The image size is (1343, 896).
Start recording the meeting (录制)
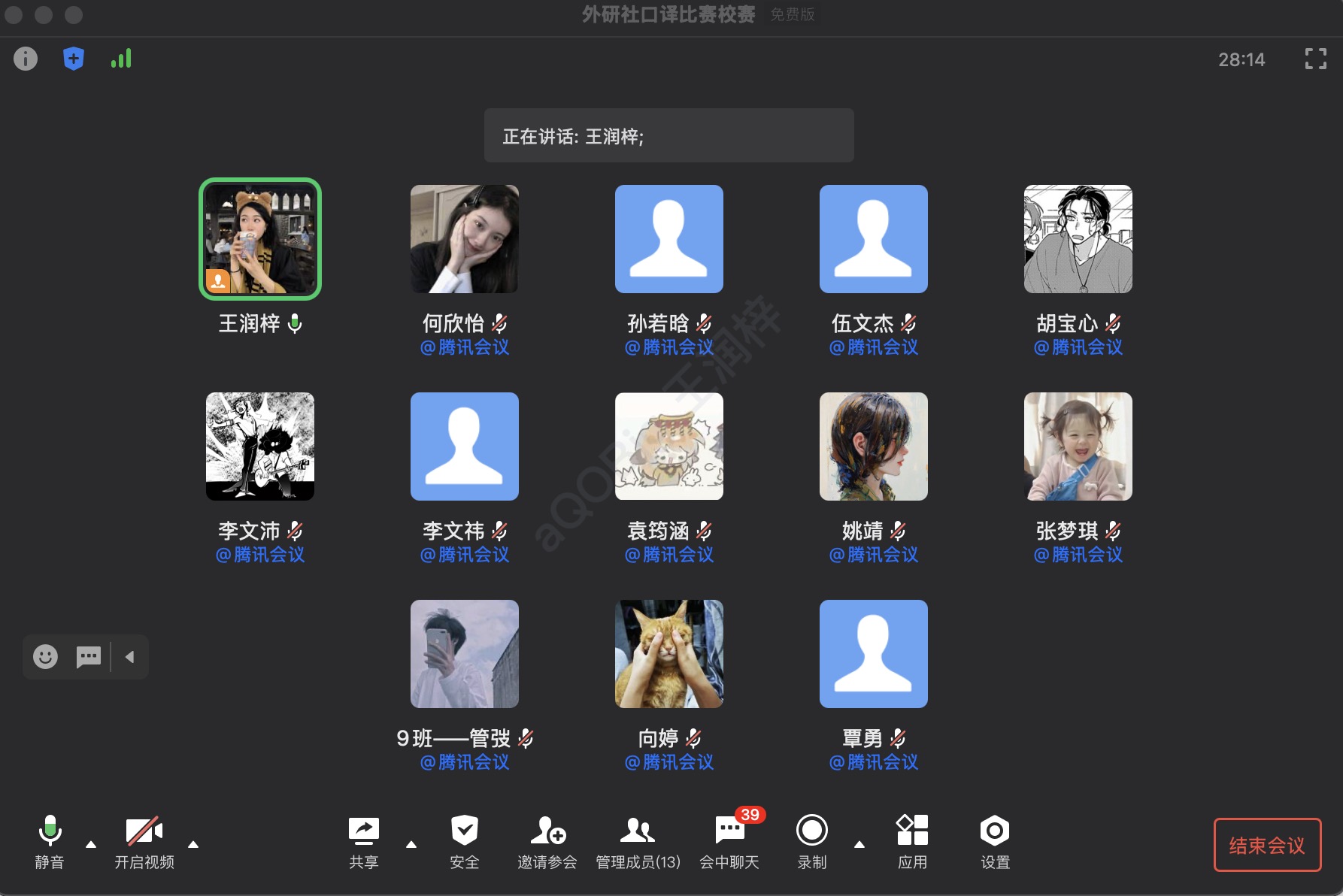811,831
